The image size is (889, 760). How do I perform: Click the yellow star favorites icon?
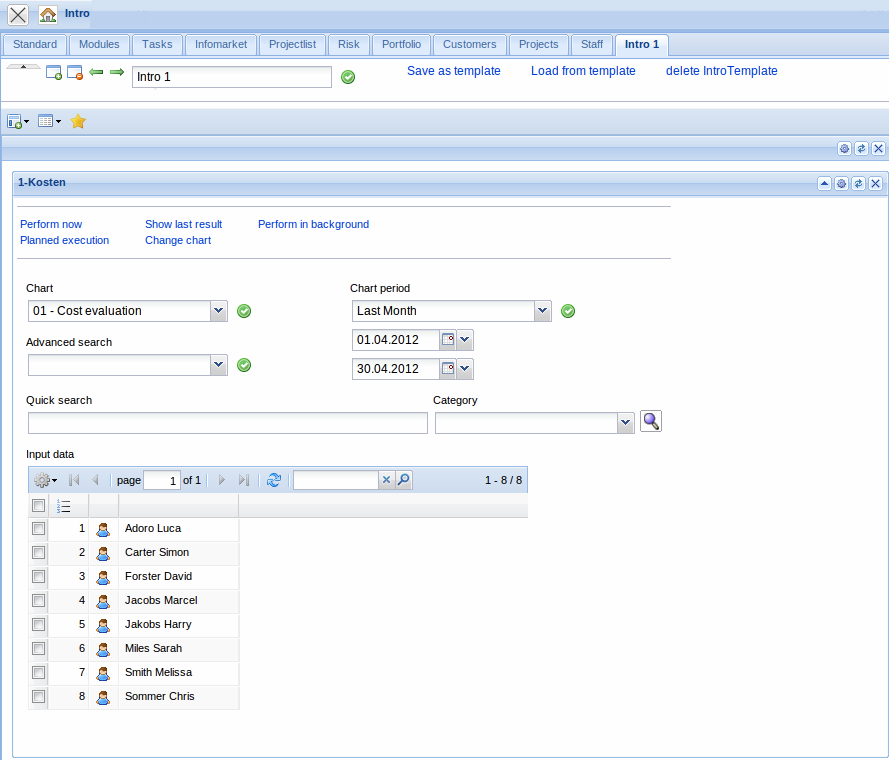78,121
